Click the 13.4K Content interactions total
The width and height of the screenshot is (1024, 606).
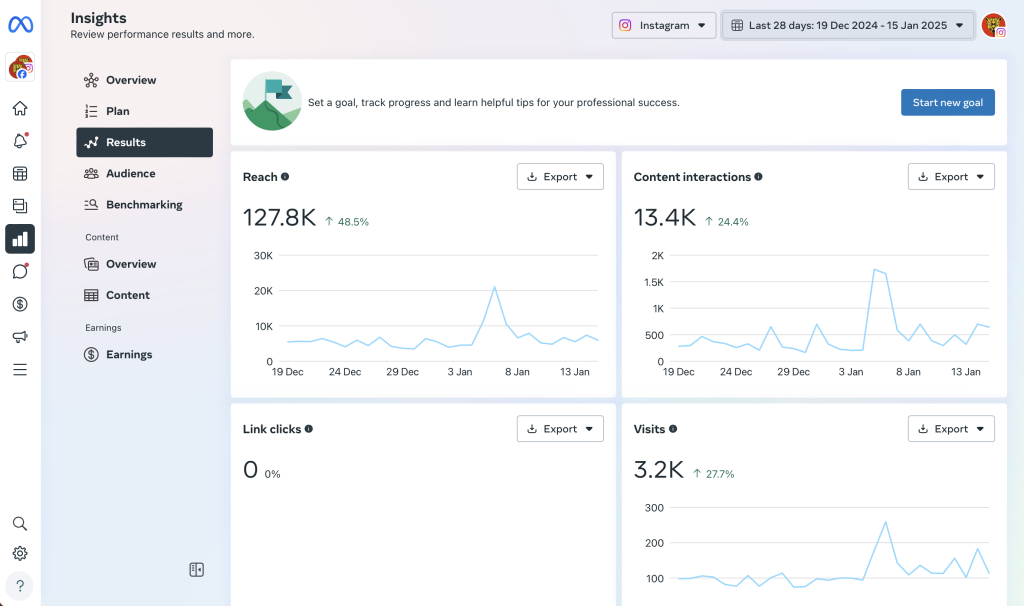pyautogui.click(x=665, y=217)
